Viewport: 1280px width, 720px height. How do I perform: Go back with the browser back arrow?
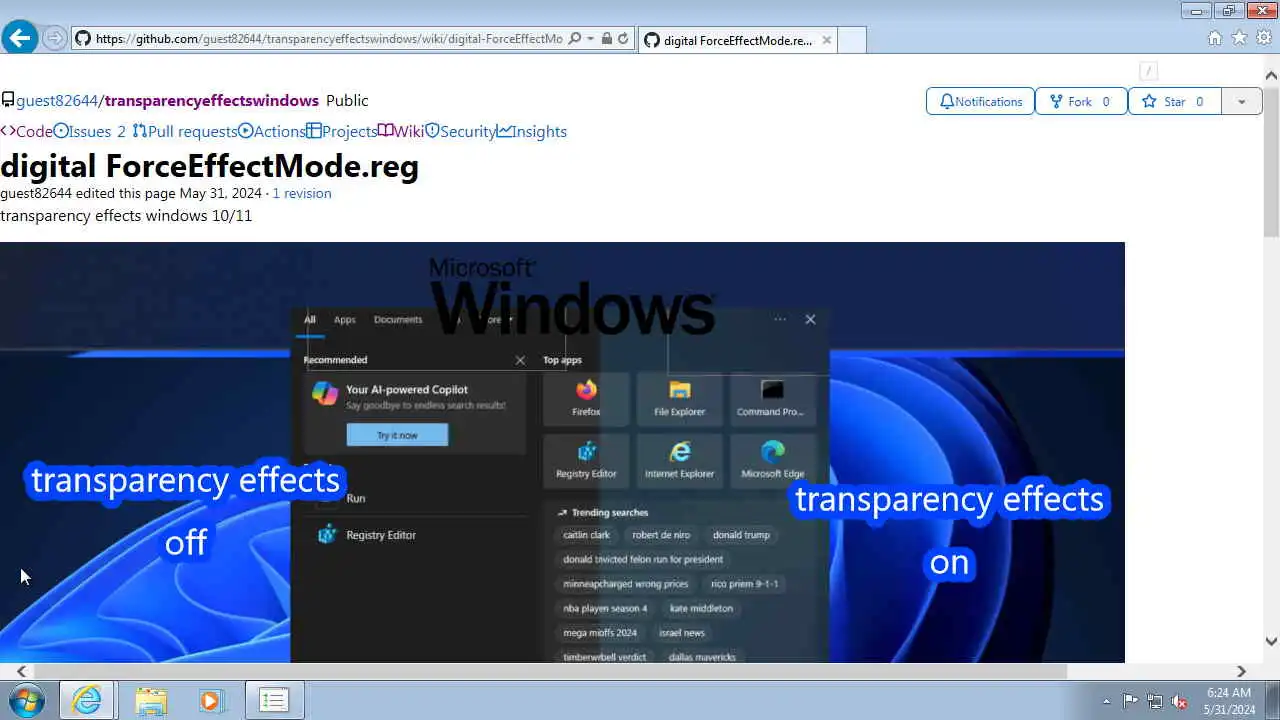point(20,38)
